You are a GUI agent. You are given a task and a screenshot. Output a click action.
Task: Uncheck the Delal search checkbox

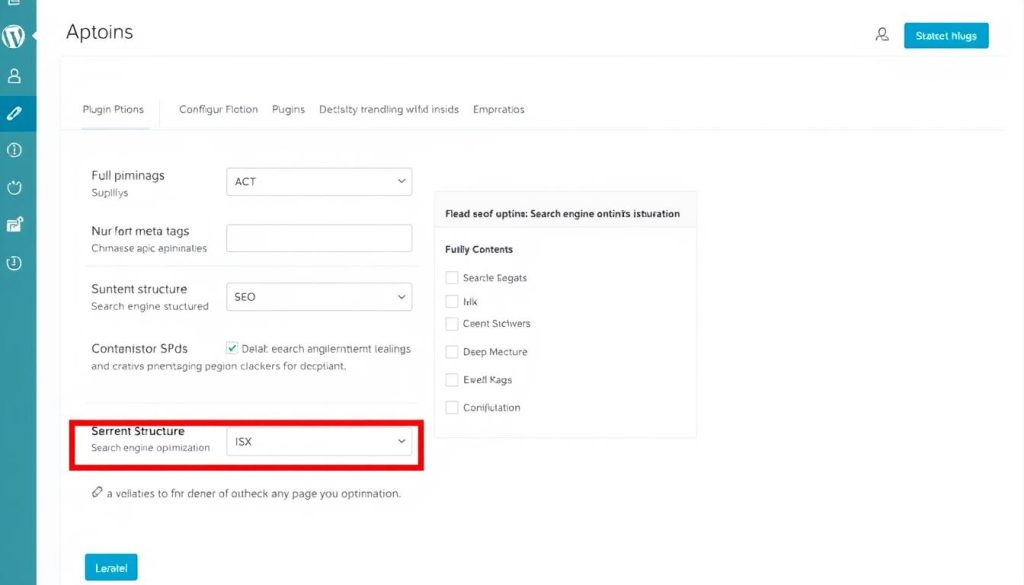(x=230, y=348)
